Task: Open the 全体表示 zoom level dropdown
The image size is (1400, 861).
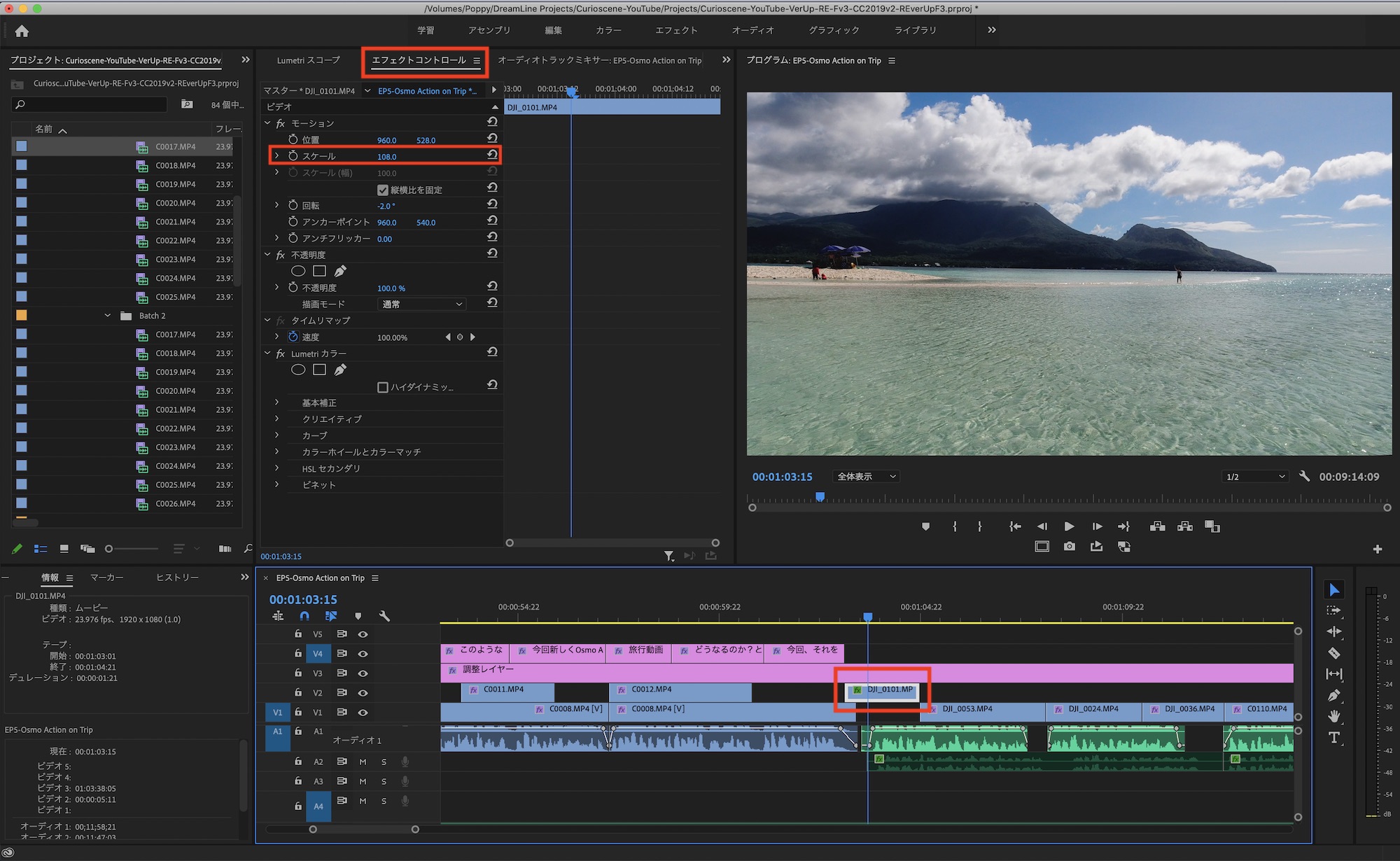Action: pos(865,477)
